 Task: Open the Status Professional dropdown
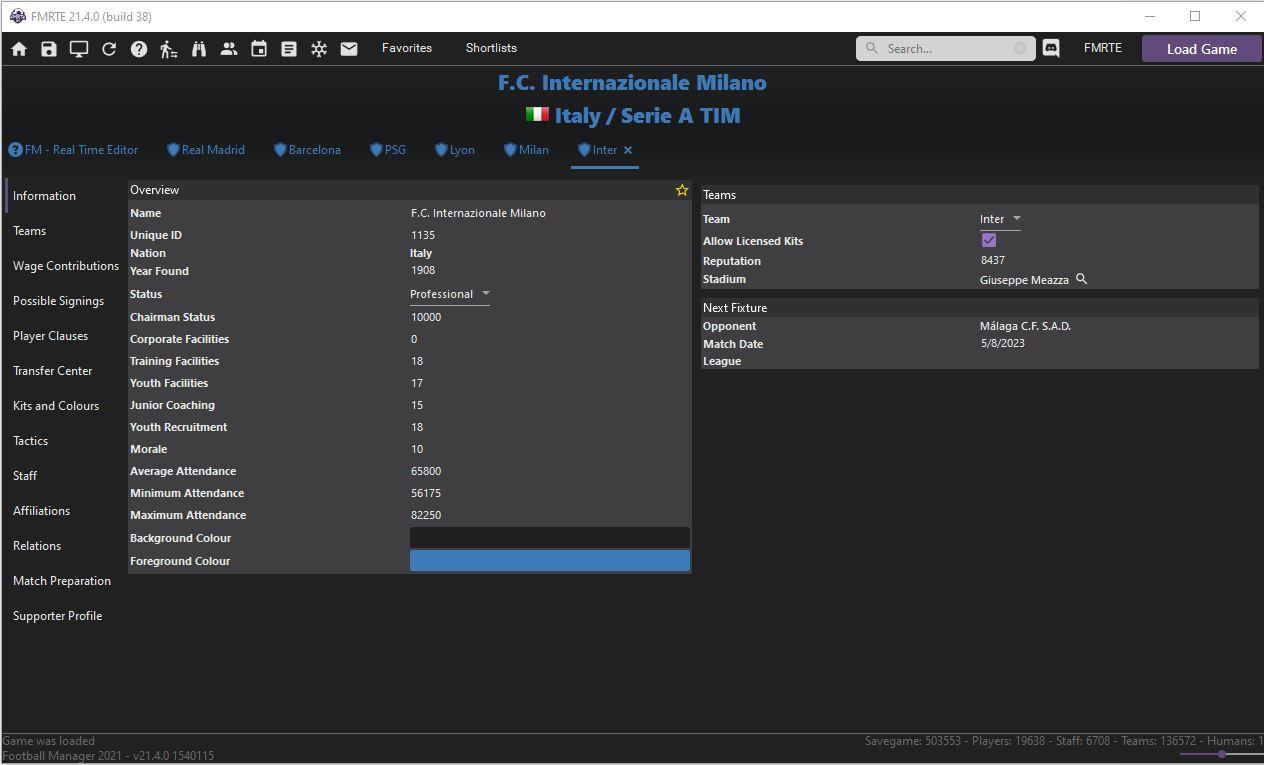point(450,294)
